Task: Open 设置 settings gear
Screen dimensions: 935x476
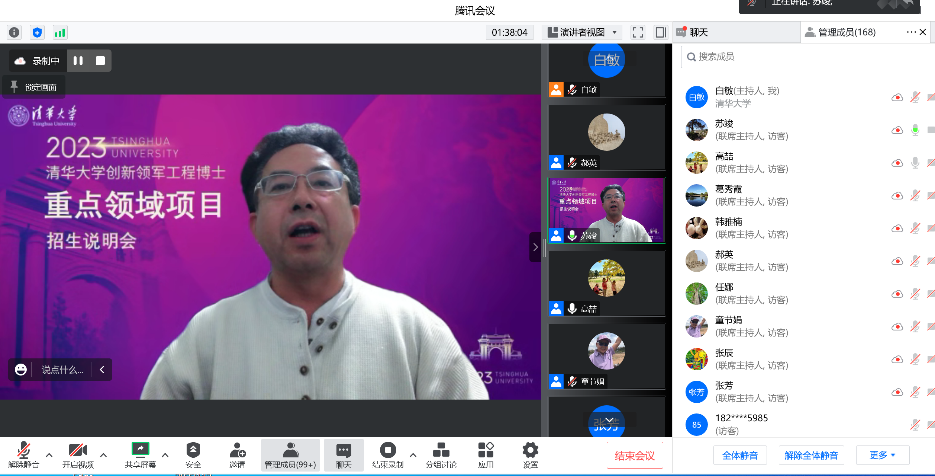Action: [x=530, y=455]
